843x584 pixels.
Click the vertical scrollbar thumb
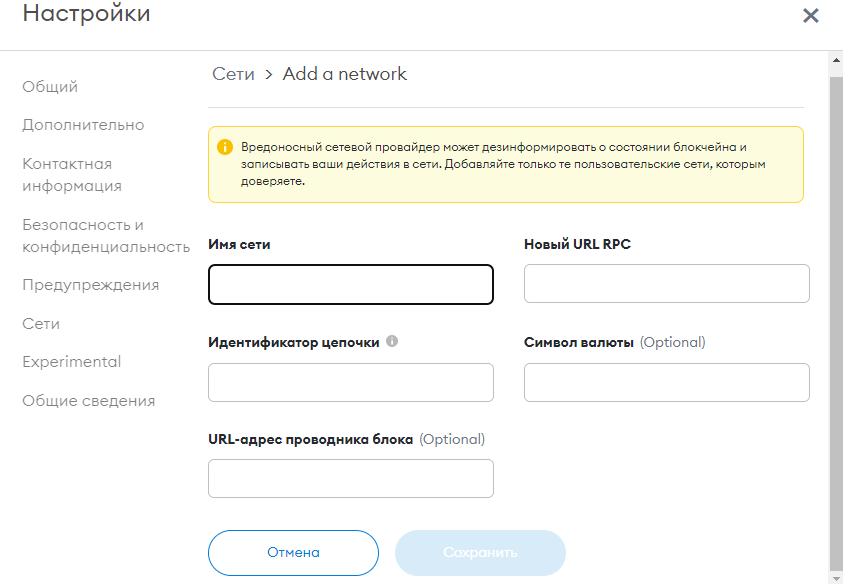point(836,323)
